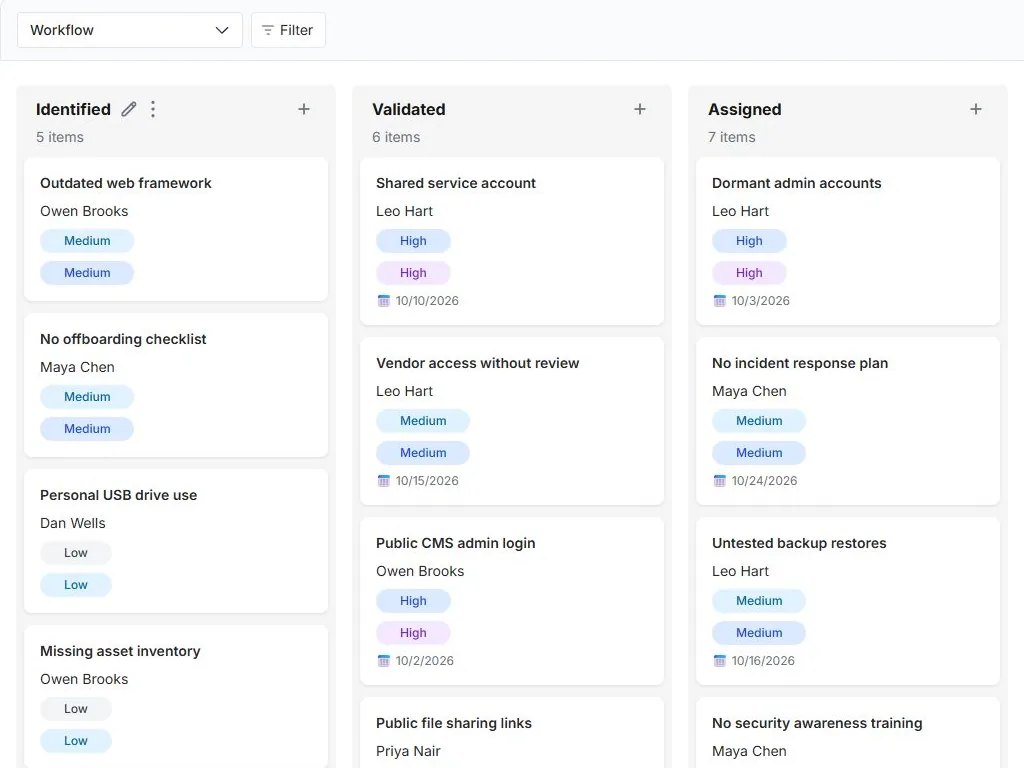The width and height of the screenshot is (1024, 768).
Task: Open the Outdated web framework card
Action: (176, 229)
